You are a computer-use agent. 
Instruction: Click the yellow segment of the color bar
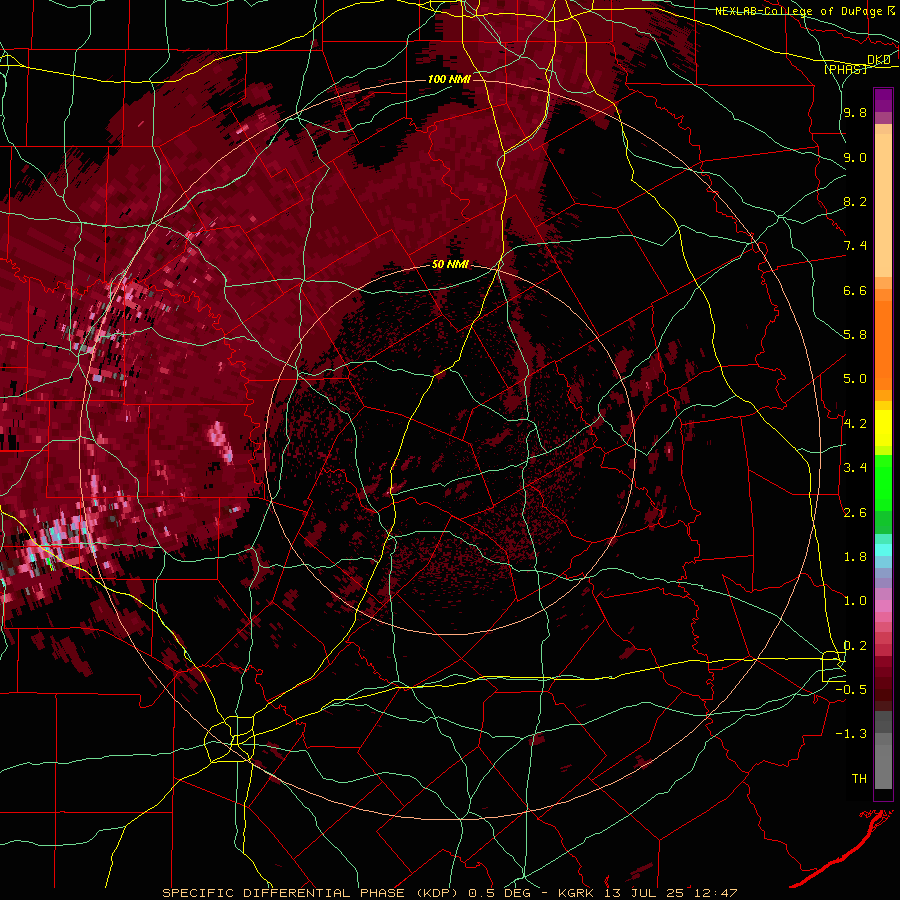[883, 428]
